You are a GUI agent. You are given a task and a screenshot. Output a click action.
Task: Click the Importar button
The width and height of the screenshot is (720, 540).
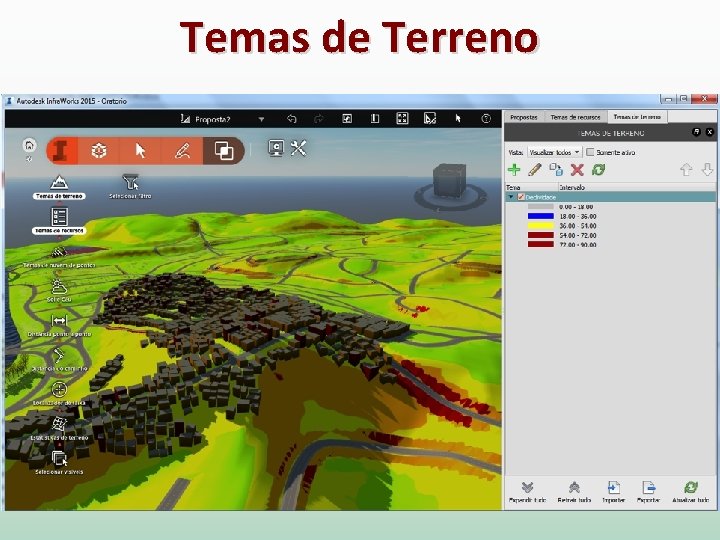click(x=613, y=492)
